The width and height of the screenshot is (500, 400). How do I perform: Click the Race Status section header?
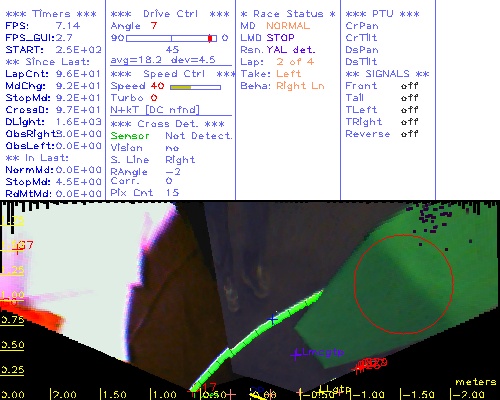[288, 14]
